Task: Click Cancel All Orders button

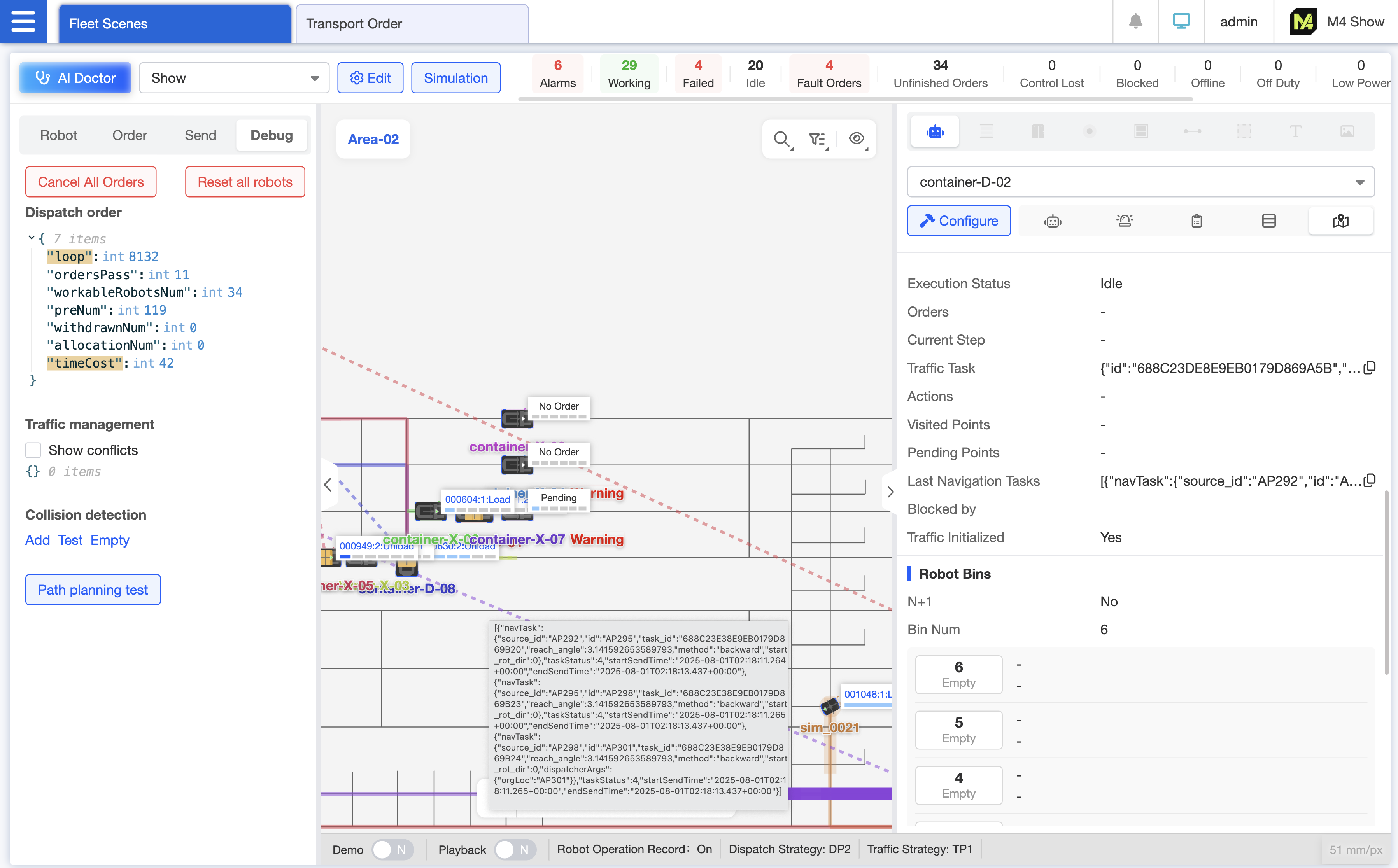Action: (91, 182)
